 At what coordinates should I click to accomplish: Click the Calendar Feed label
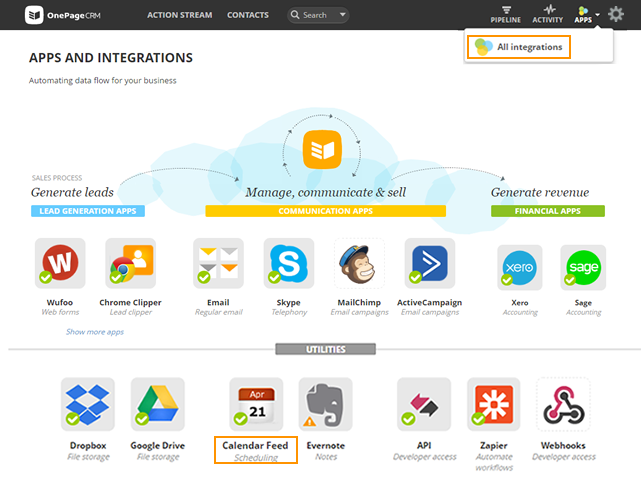click(x=256, y=445)
